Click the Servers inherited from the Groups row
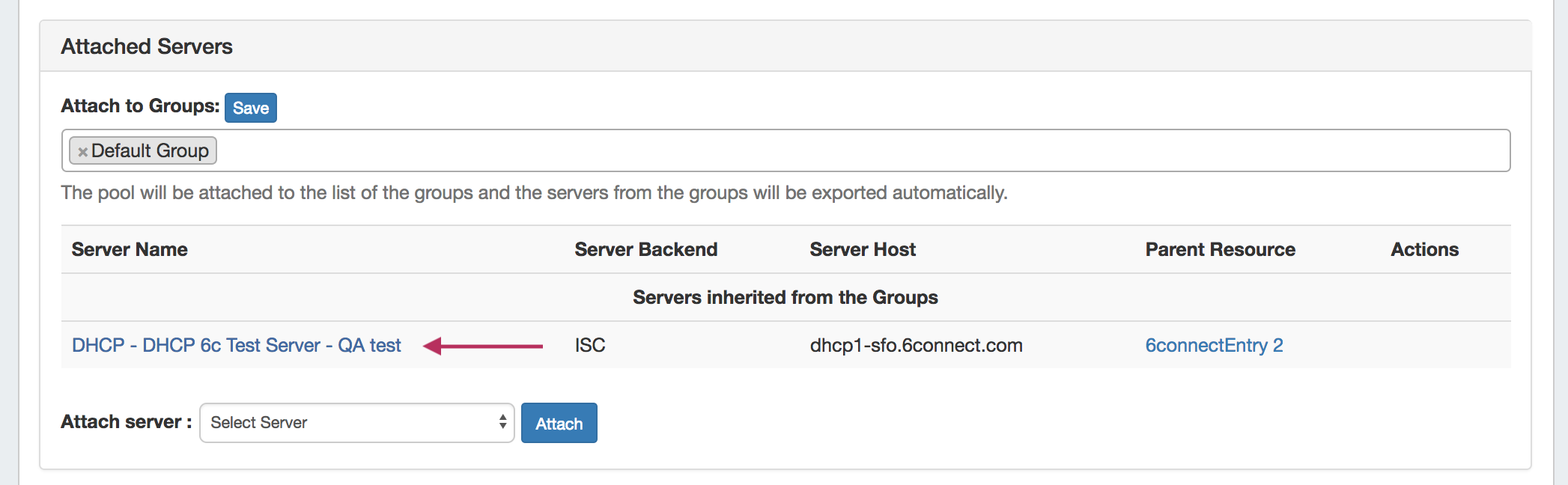This screenshot has height=485, width=1568. 785,298
